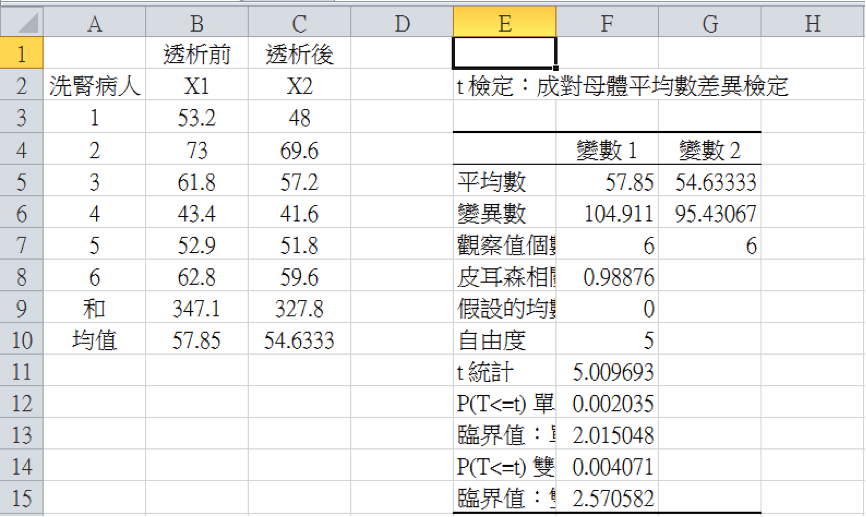Select the 洗腎病人 label cell
Viewport: 866px width, 517px height.
click(94, 86)
